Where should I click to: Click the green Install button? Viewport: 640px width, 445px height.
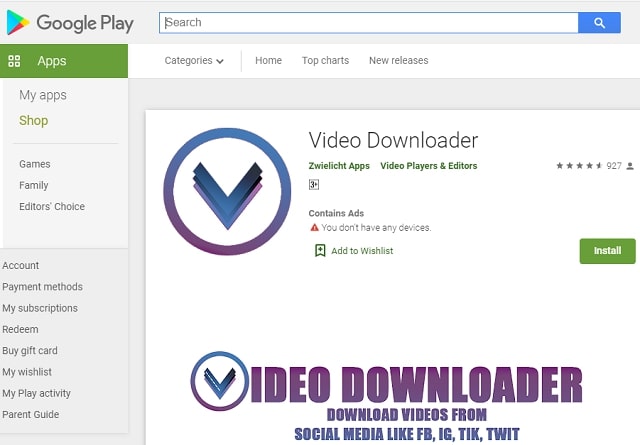607,251
